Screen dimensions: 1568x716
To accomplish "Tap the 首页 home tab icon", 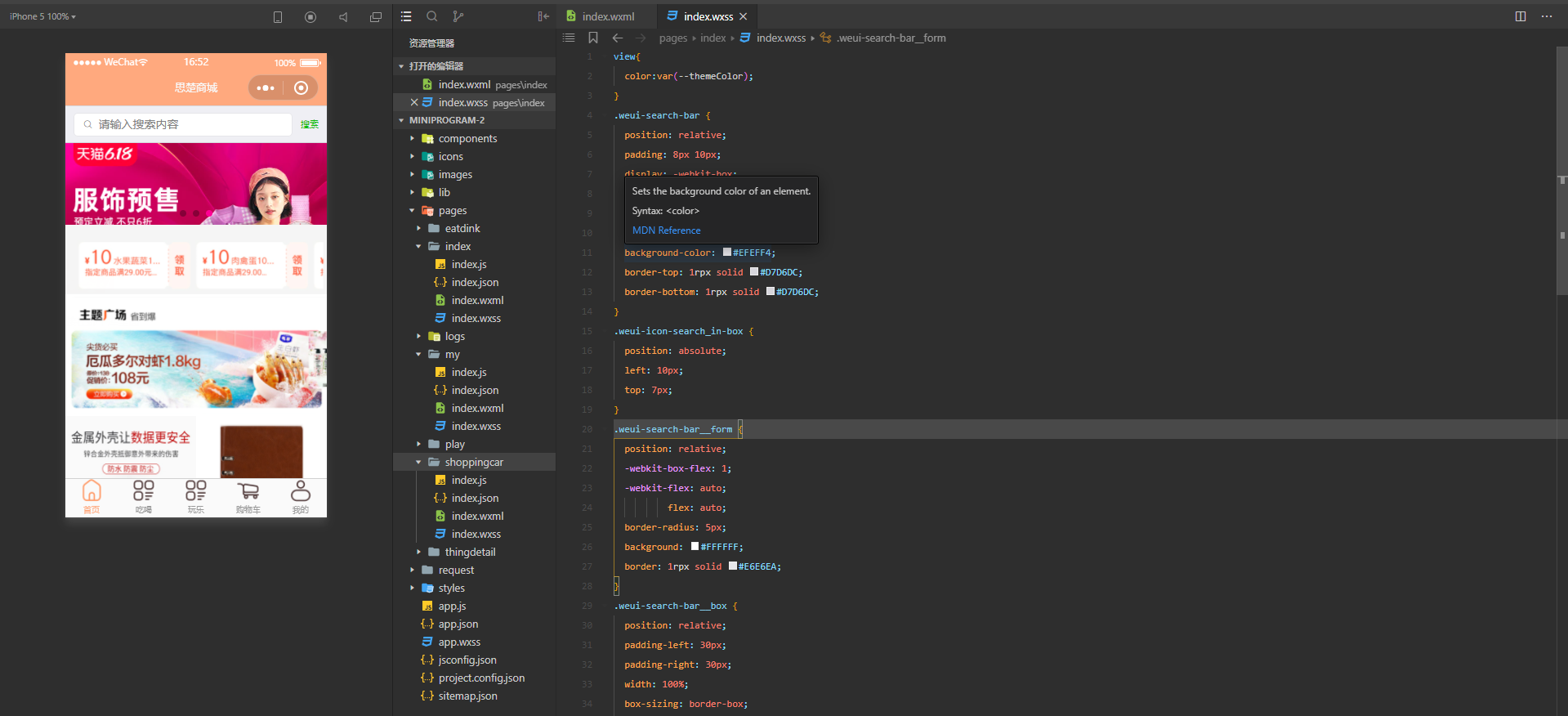I will 92,496.
